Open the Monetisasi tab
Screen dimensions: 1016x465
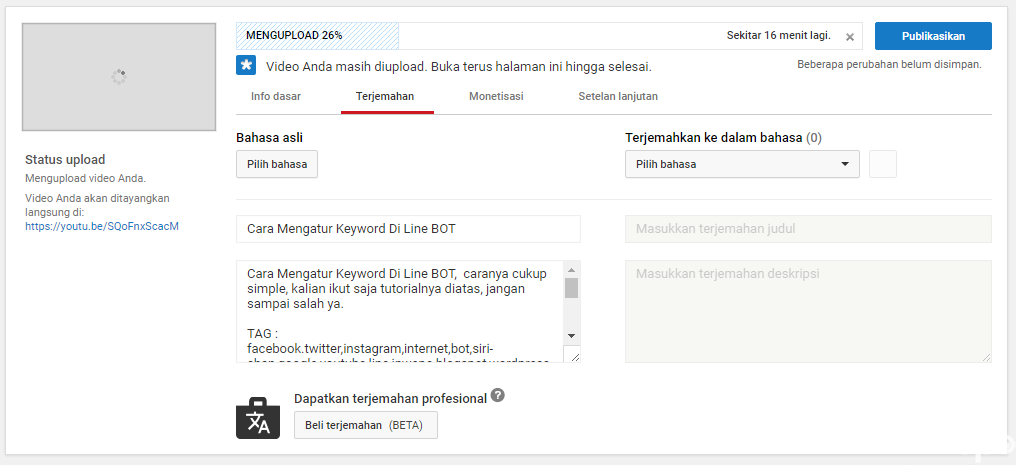coord(496,96)
